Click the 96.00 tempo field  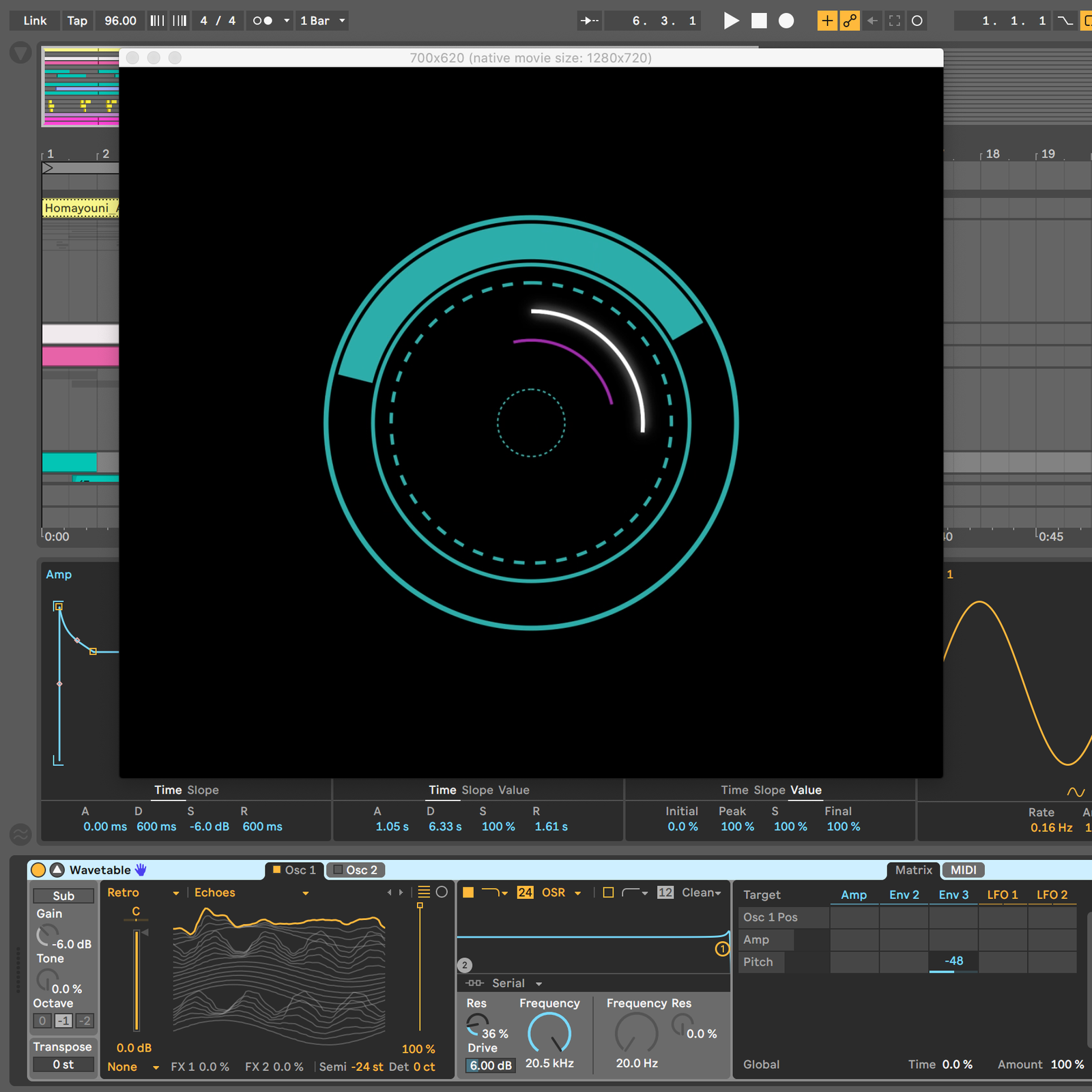point(120,20)
